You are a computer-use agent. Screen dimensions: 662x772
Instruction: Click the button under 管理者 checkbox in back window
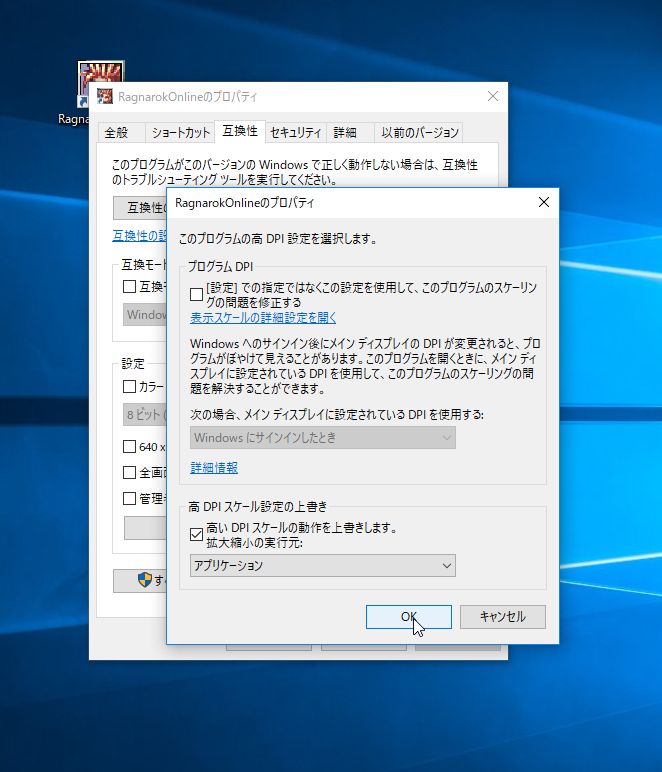tap(145, 528)
